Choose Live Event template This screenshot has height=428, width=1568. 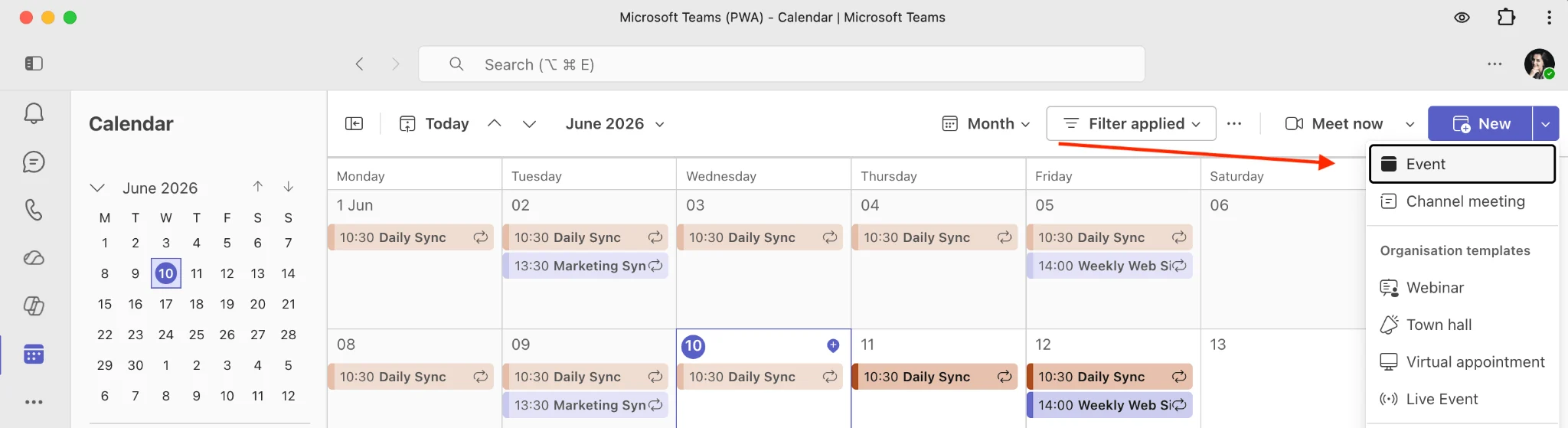1462,399
